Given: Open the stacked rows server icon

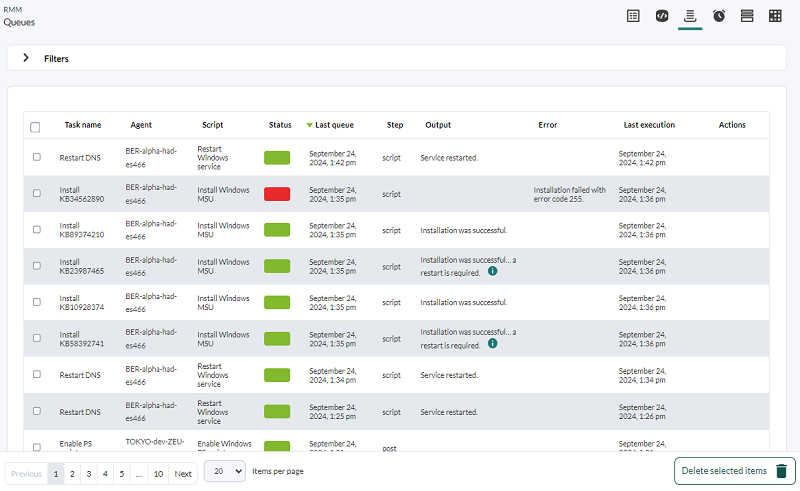Looking at the screenshot, I should click(747, 16).
